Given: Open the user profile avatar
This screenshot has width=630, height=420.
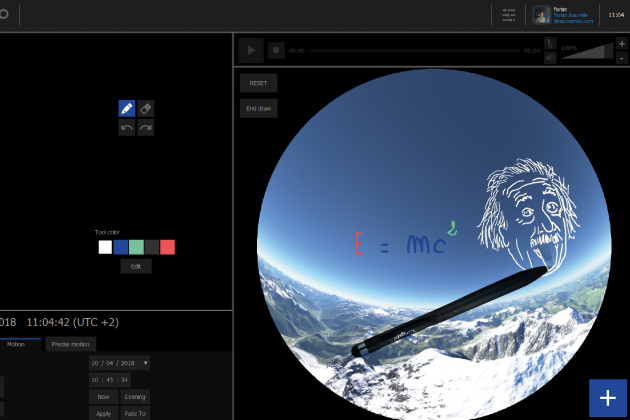Looking at the screenshot, I should (x=542, y=15).
